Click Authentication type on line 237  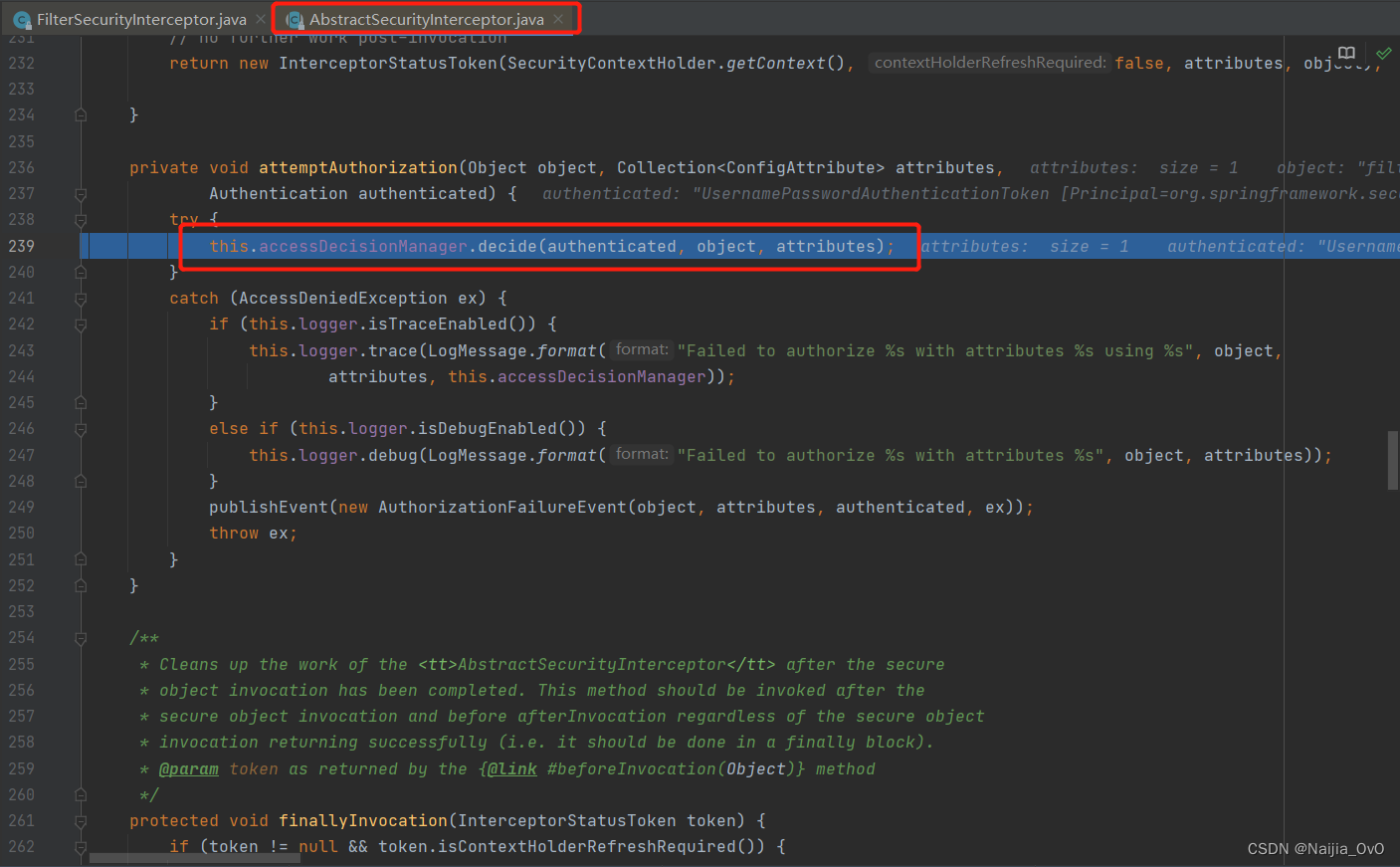(279, 193)
